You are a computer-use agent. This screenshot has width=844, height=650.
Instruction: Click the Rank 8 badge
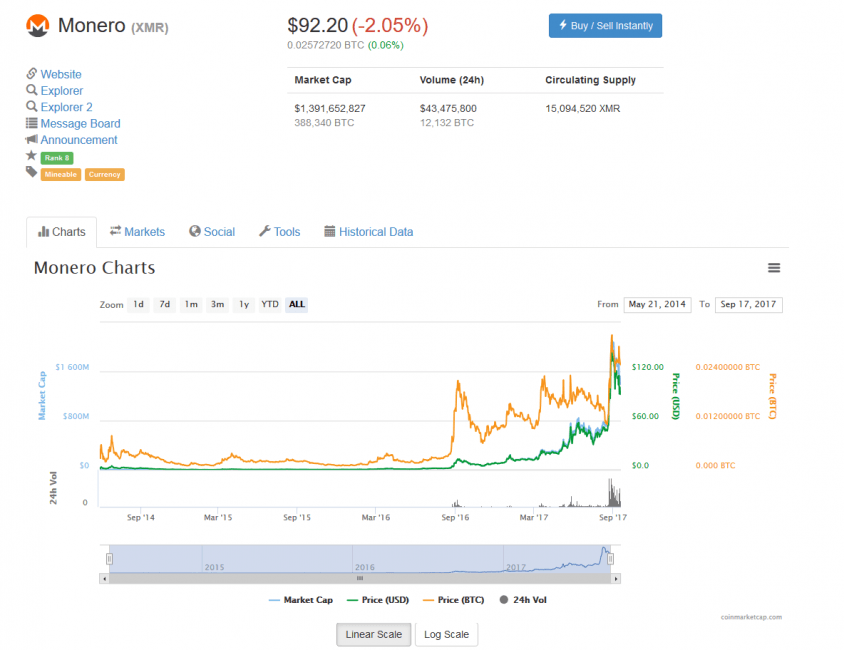point(57,158)
